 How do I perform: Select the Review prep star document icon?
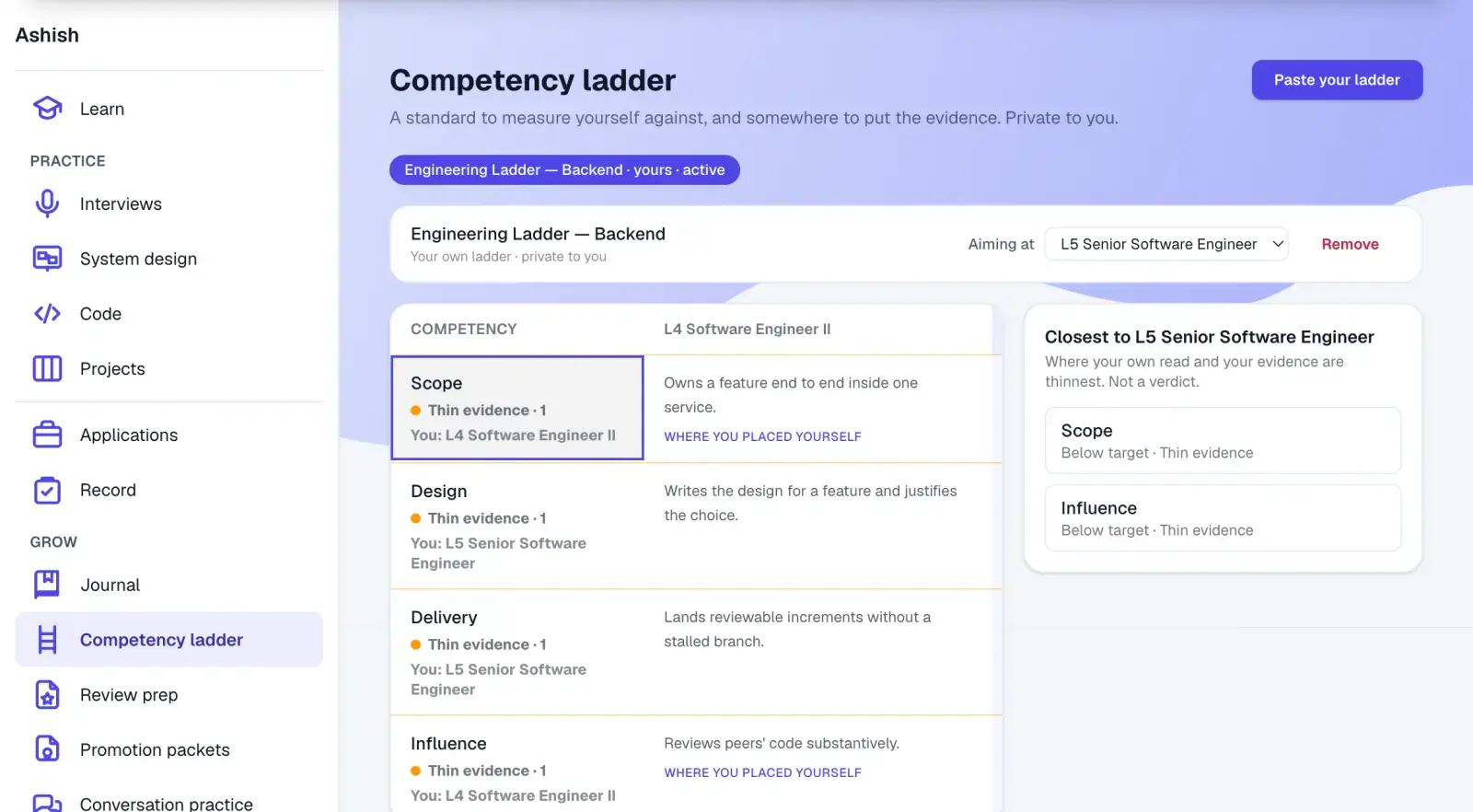click(x=47, y=695)
